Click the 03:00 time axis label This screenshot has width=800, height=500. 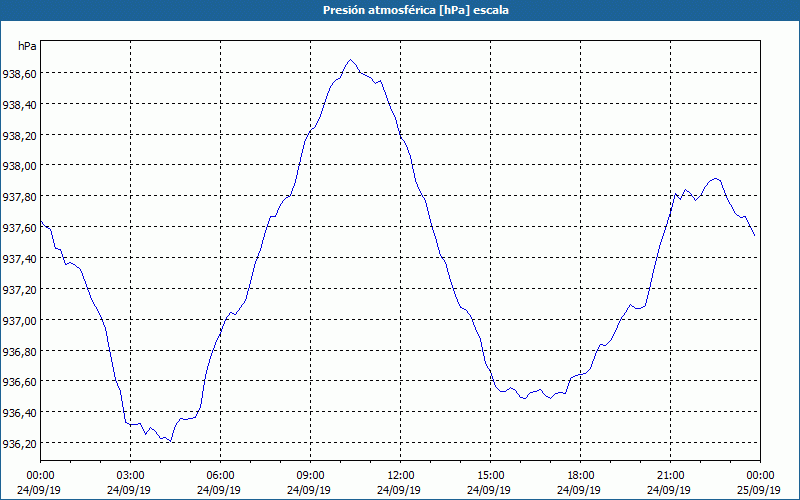pos(131,476)
